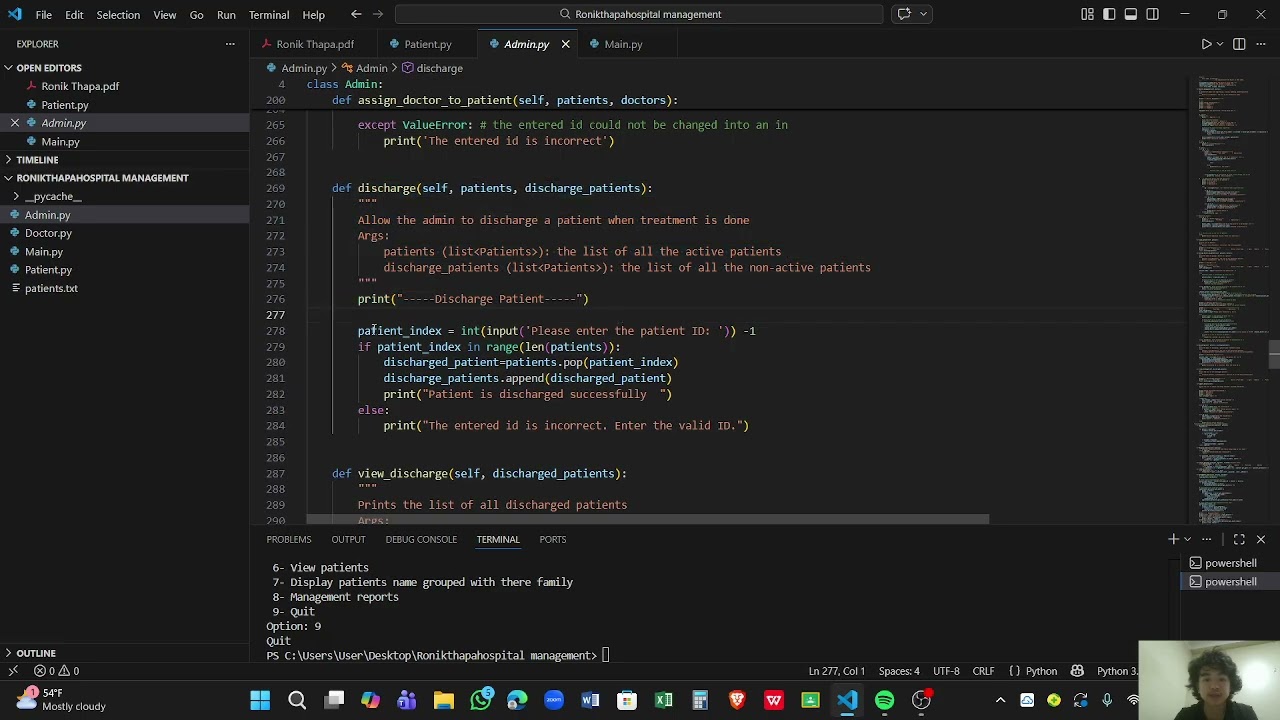Open the Run menu
This screenshot has width=1280, height=720.
(x=226, y=15)
